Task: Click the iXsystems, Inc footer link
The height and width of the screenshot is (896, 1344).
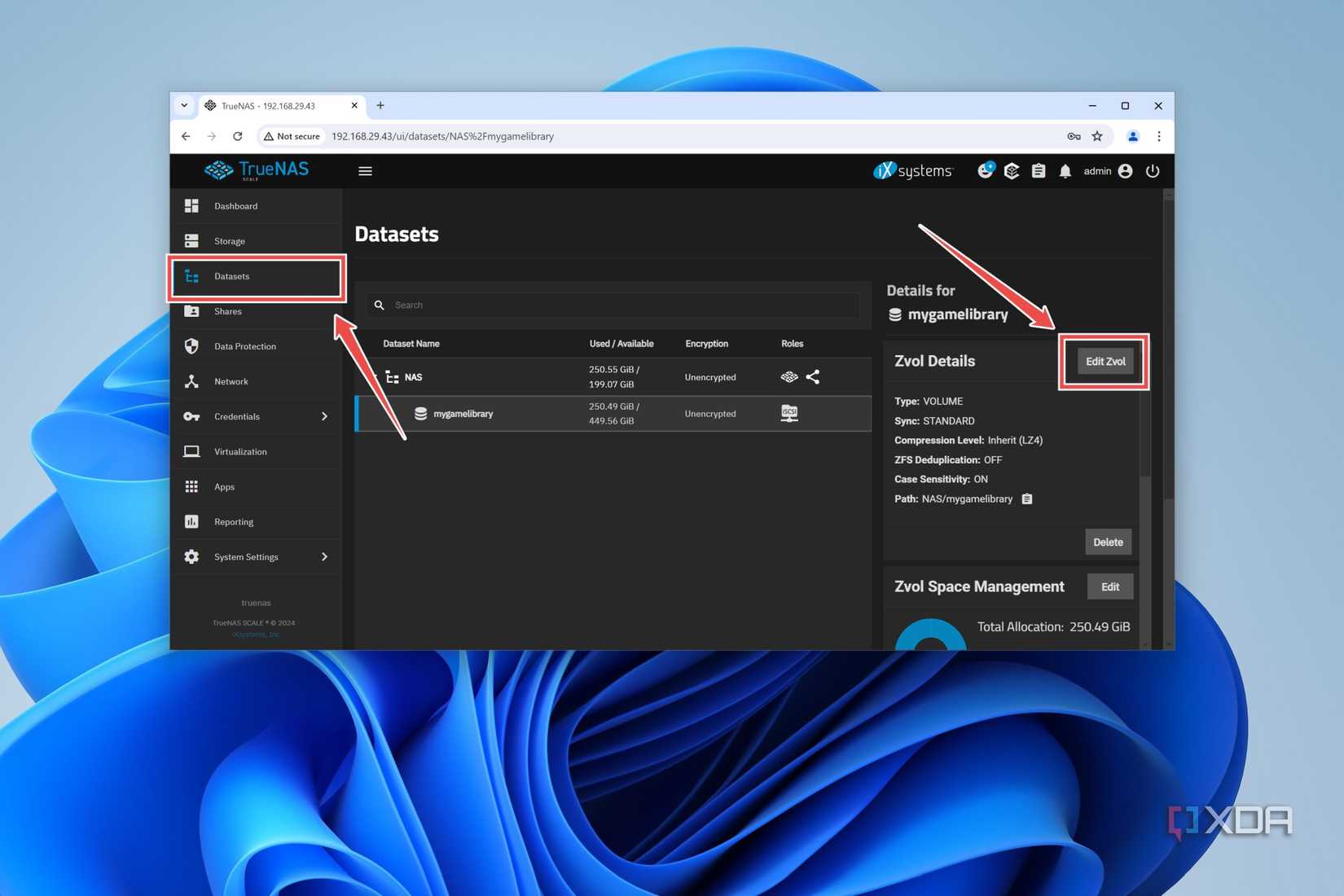Action: click(x=256, y=634)
